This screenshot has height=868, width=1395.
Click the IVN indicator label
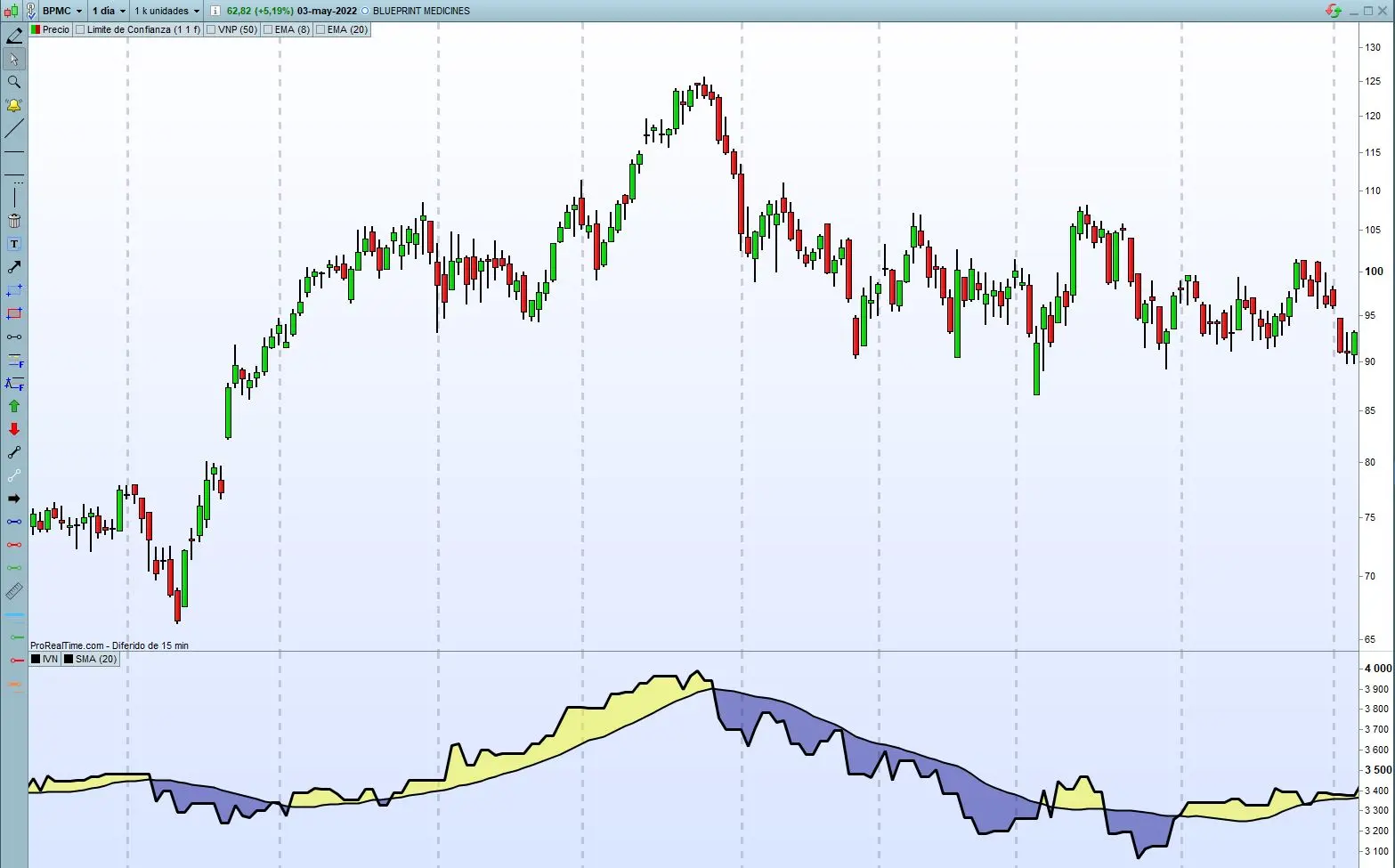click(50, 659)
